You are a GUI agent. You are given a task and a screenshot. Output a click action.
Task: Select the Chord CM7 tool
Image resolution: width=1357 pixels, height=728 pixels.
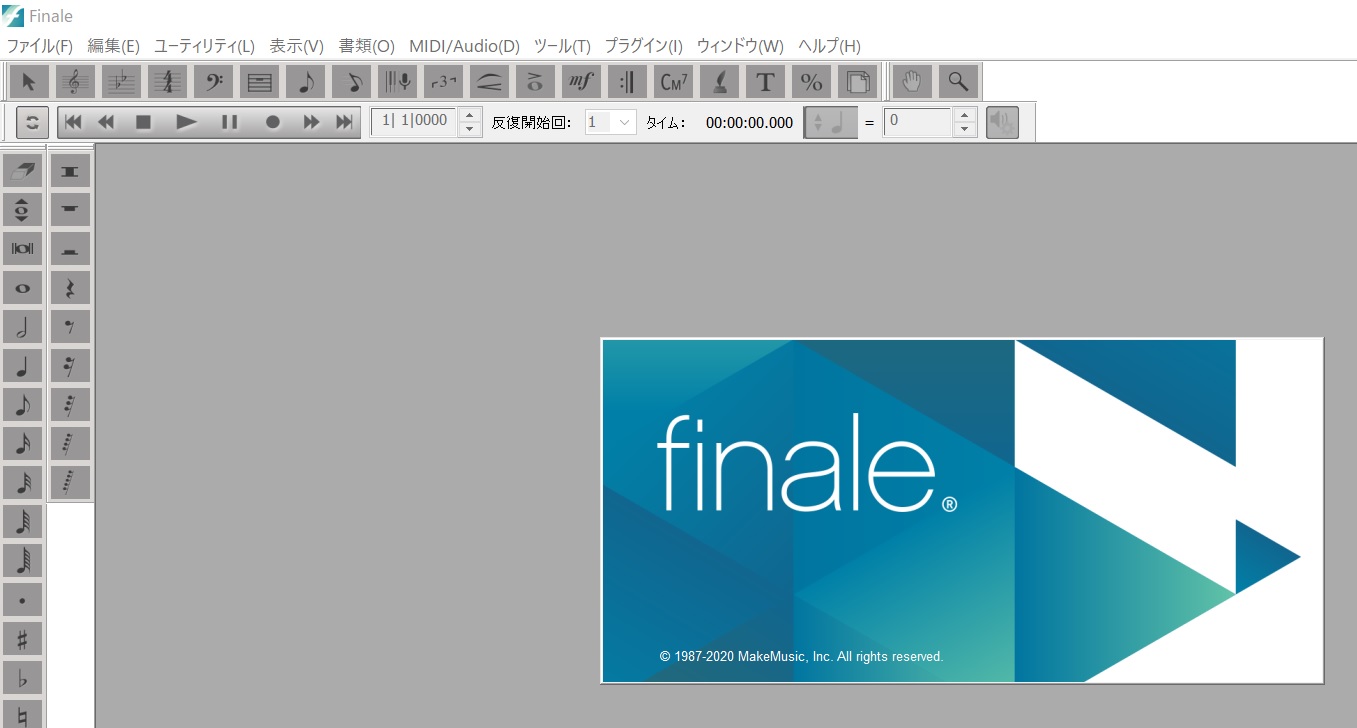673,81
